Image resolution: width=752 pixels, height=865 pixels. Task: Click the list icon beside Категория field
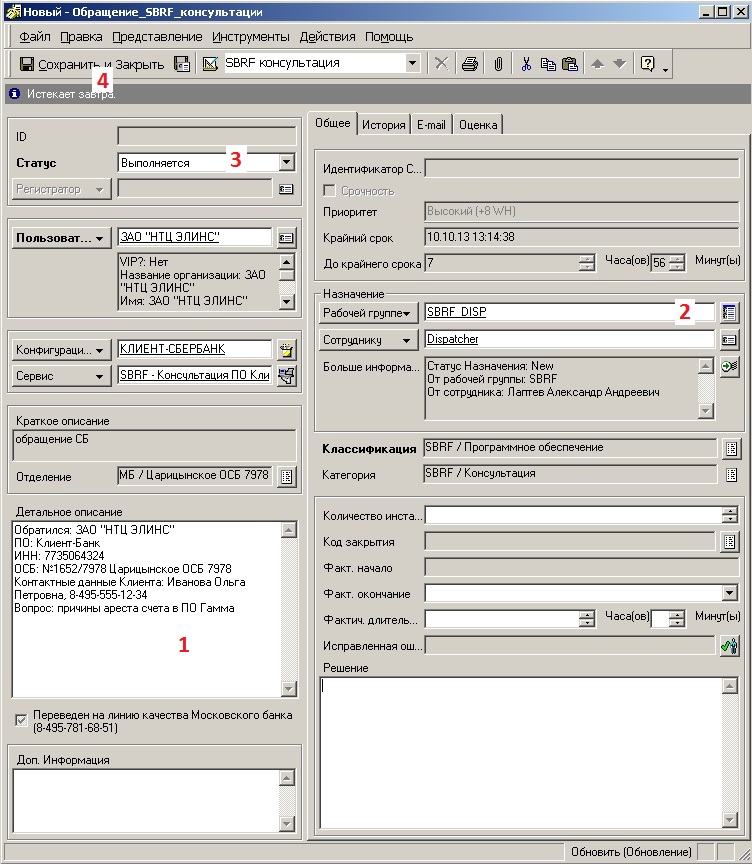[731, 474]
